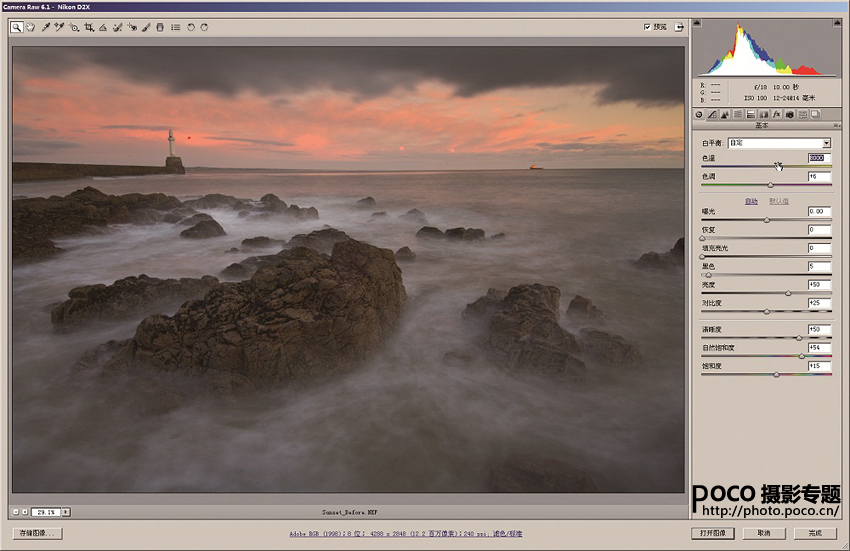850x551 pixels.
Task: Toggle the 预览 (Preview) checkbox
Action: point(647,27)
